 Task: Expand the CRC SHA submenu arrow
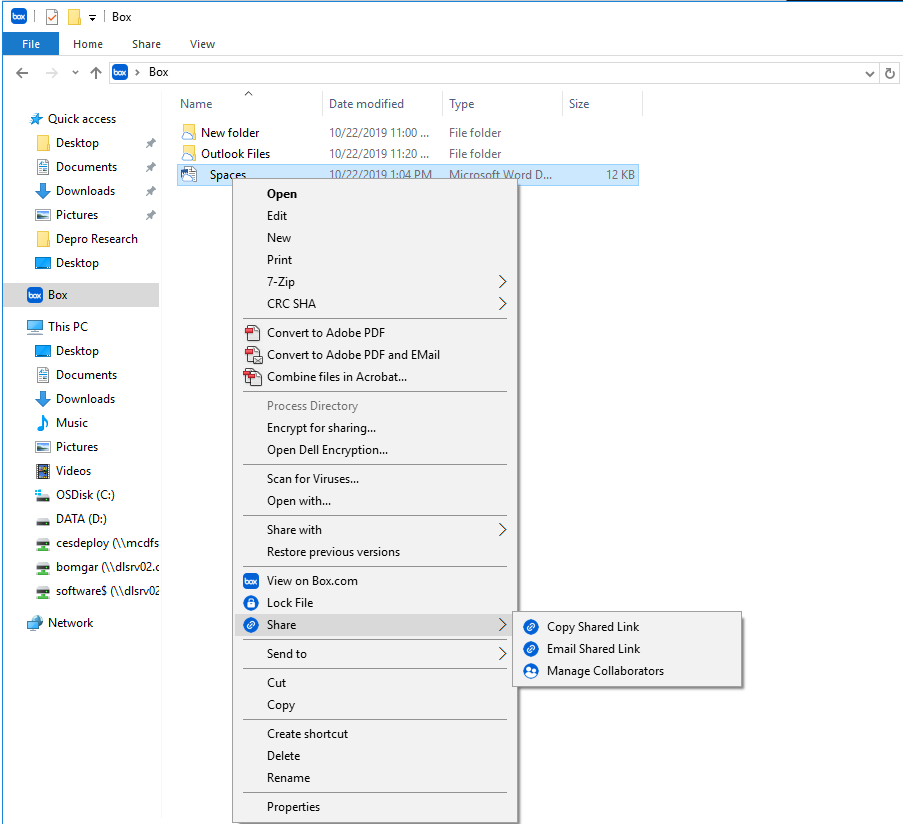502,304
